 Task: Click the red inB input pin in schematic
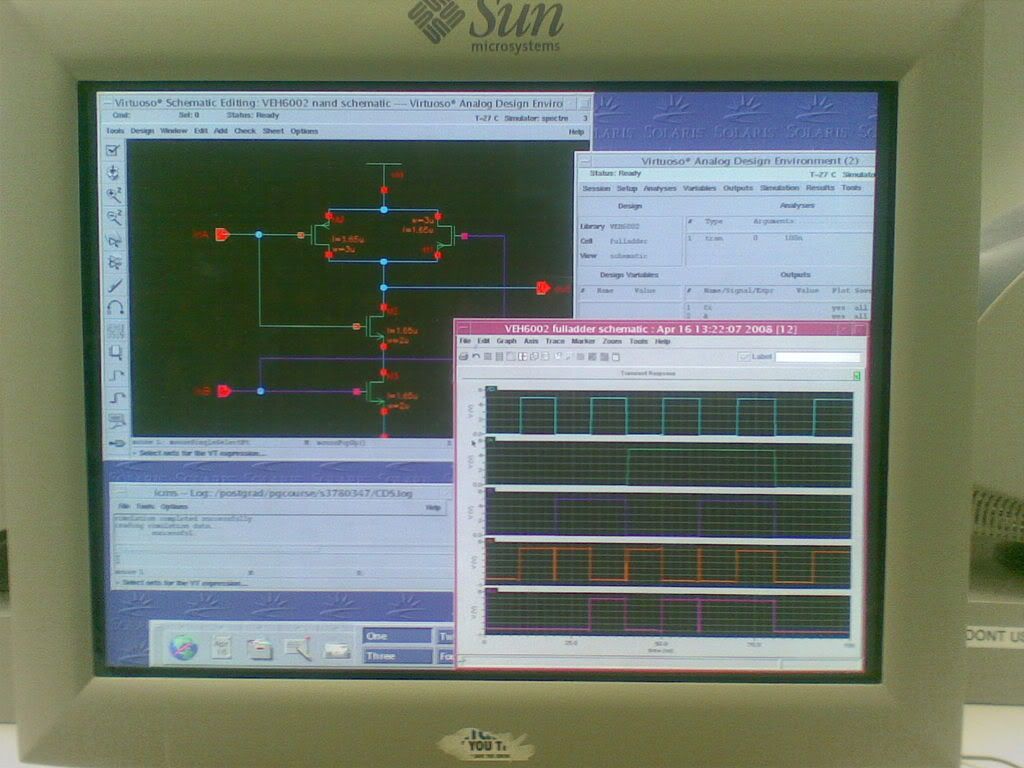224,391
